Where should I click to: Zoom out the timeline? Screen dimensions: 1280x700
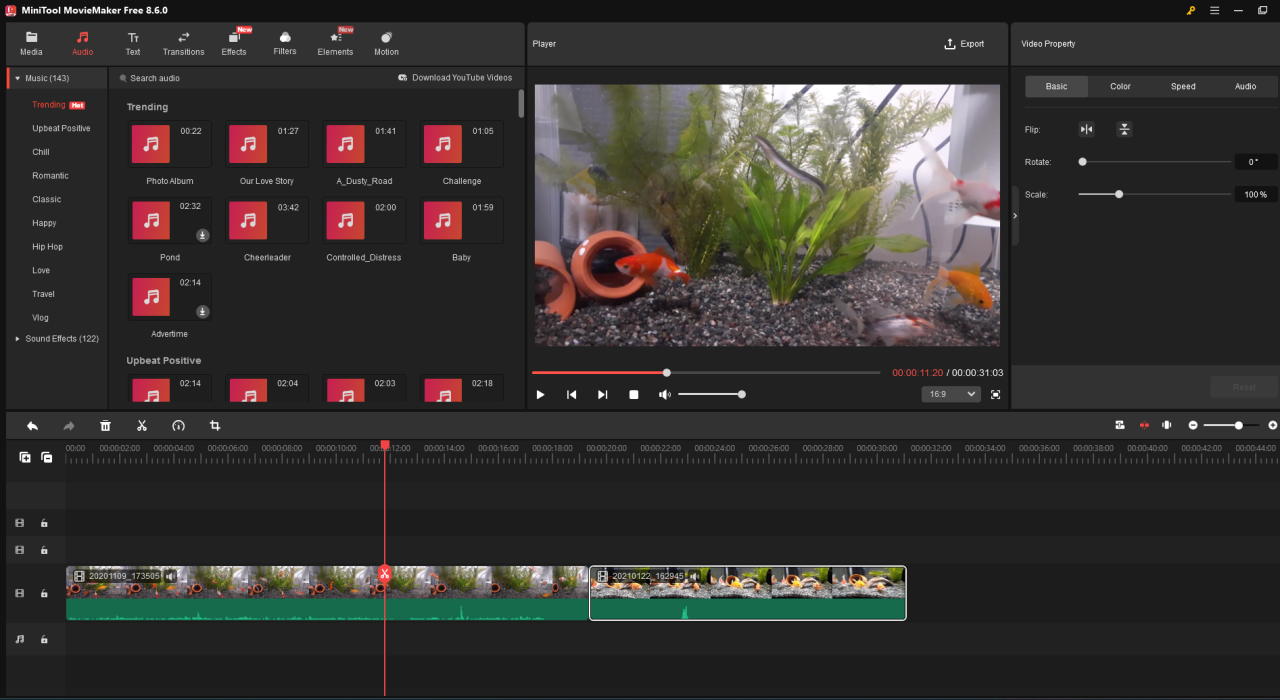pyautogui.click(x=1193, y=425)
